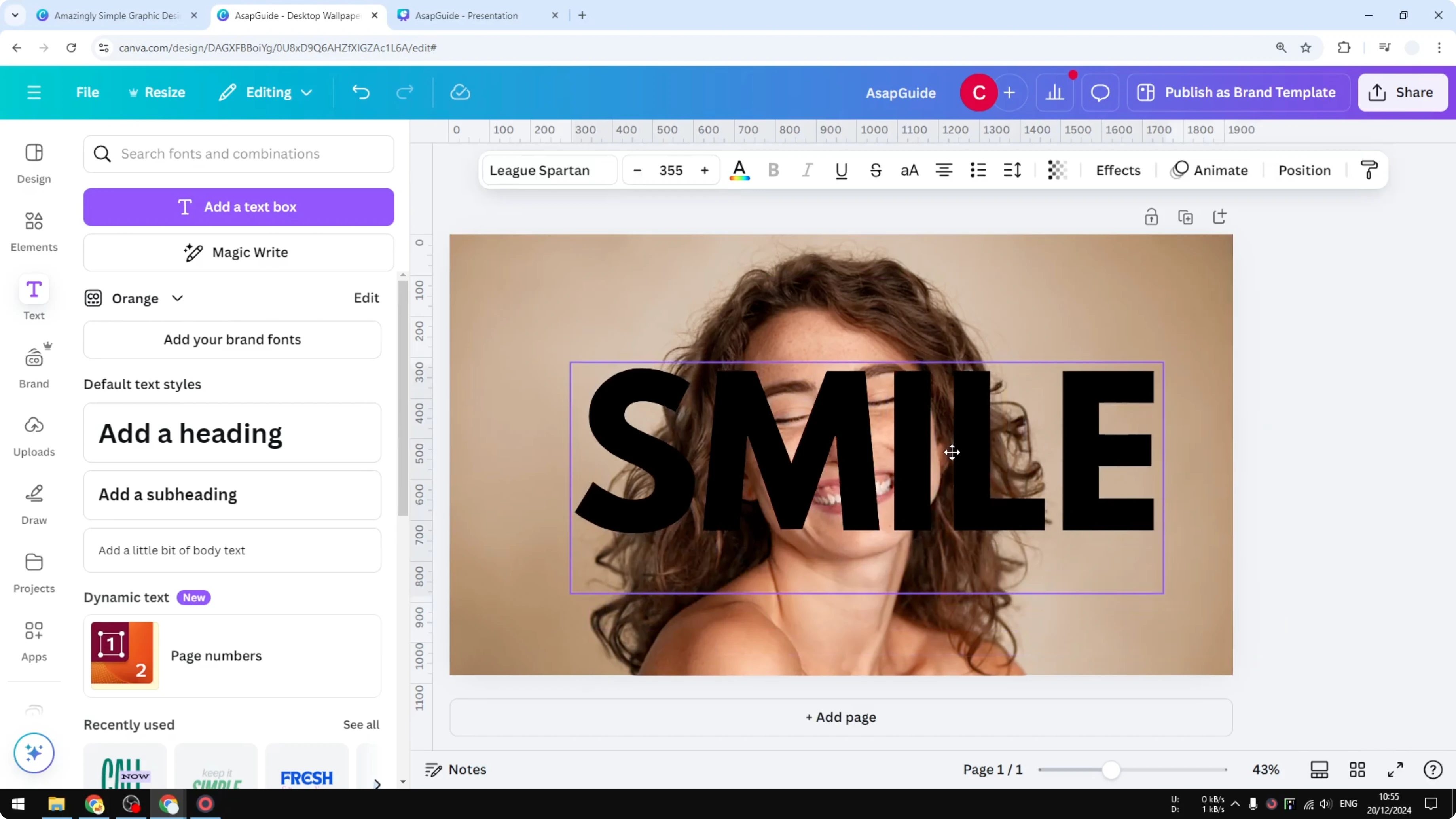Undo the last action

(361, 92)
